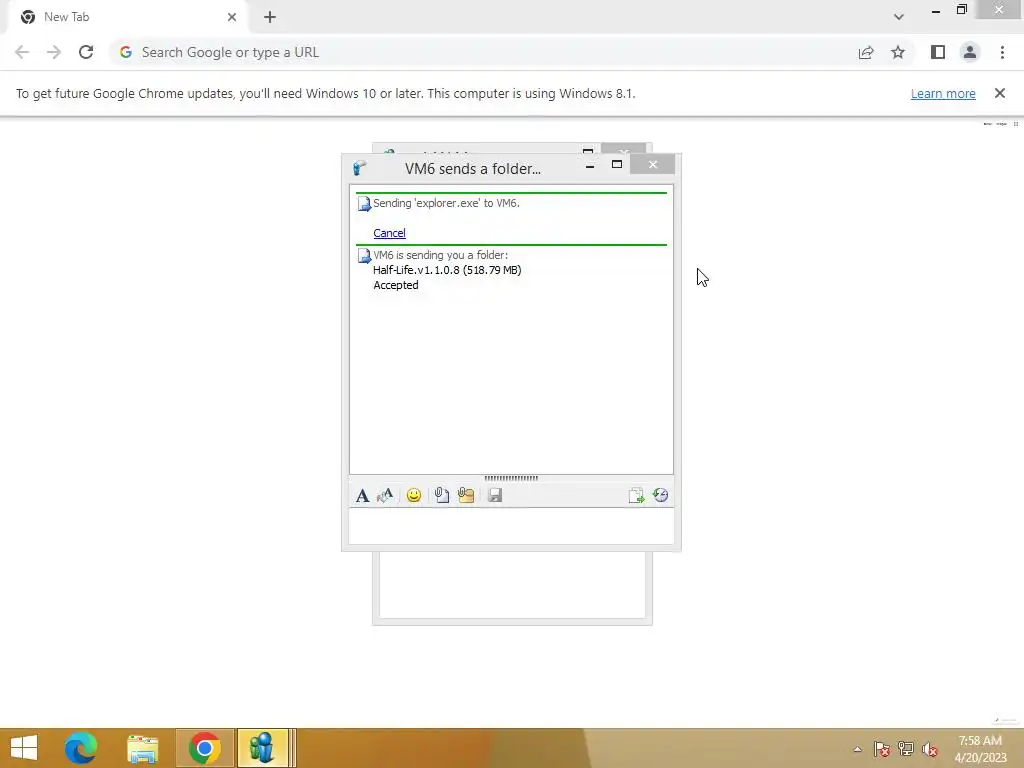Show hidden system tray icons
The image size is (1024, 768).
(857, 749)
